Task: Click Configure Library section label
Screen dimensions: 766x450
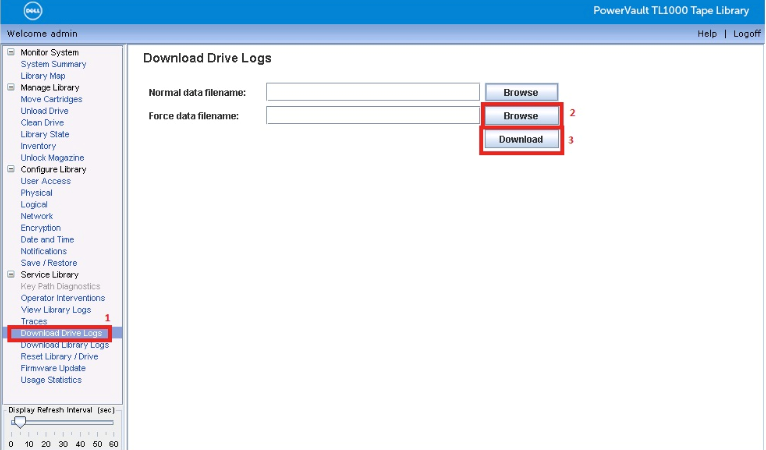Action: click(x=53, y=169)
